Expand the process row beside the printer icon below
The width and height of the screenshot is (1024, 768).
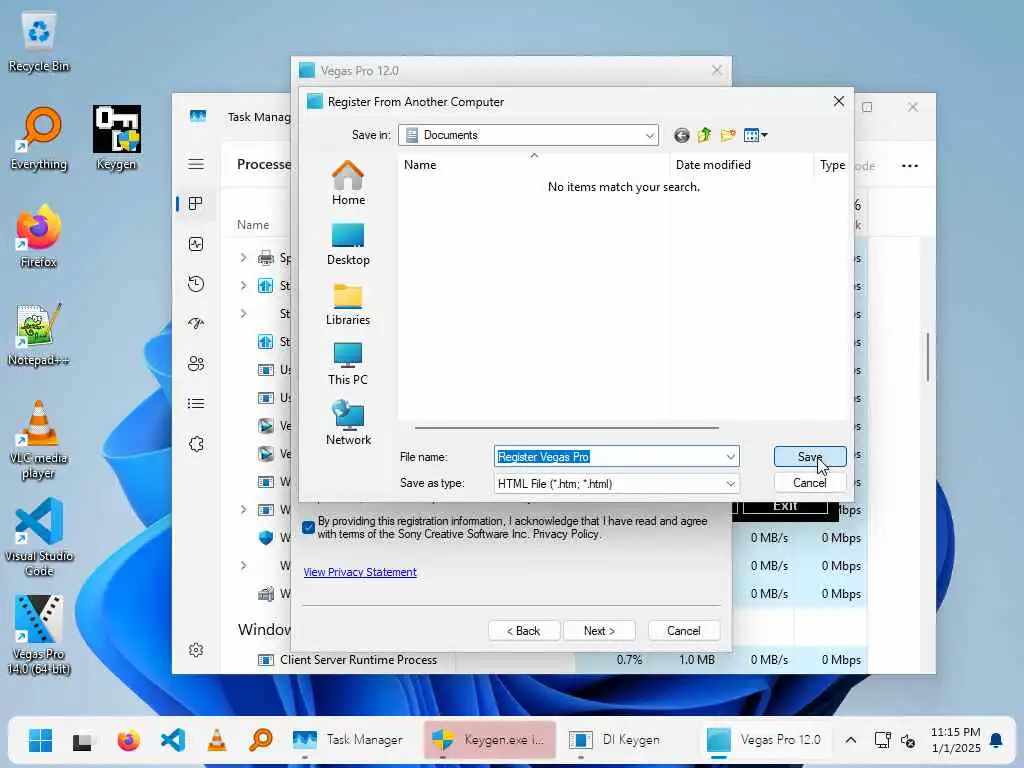243,286
